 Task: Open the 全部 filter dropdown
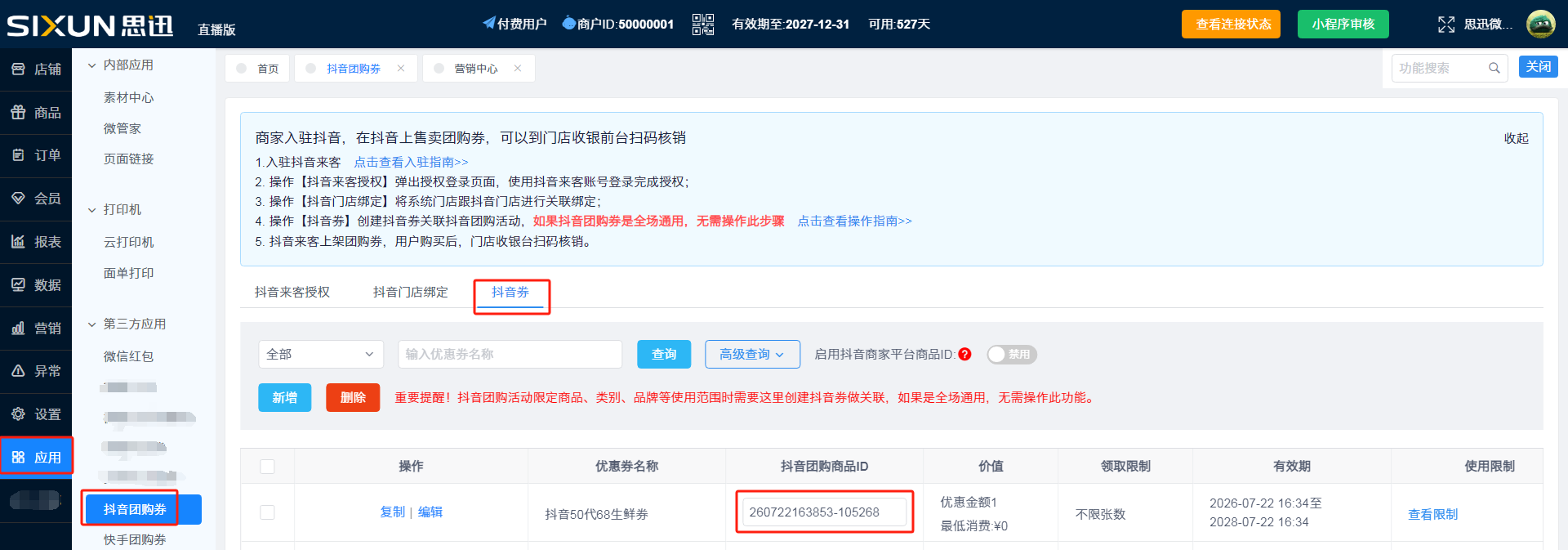click(321, 354)
